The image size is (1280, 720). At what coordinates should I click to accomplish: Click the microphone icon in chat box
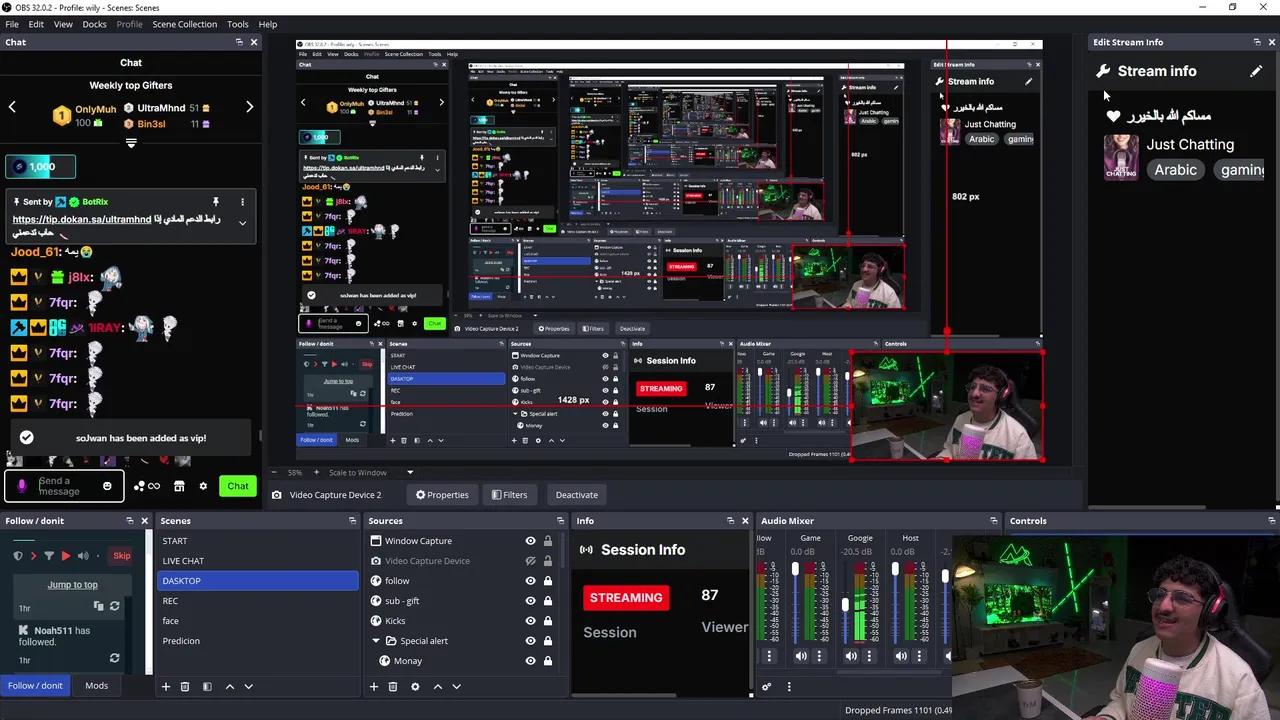tap(22, 485)
